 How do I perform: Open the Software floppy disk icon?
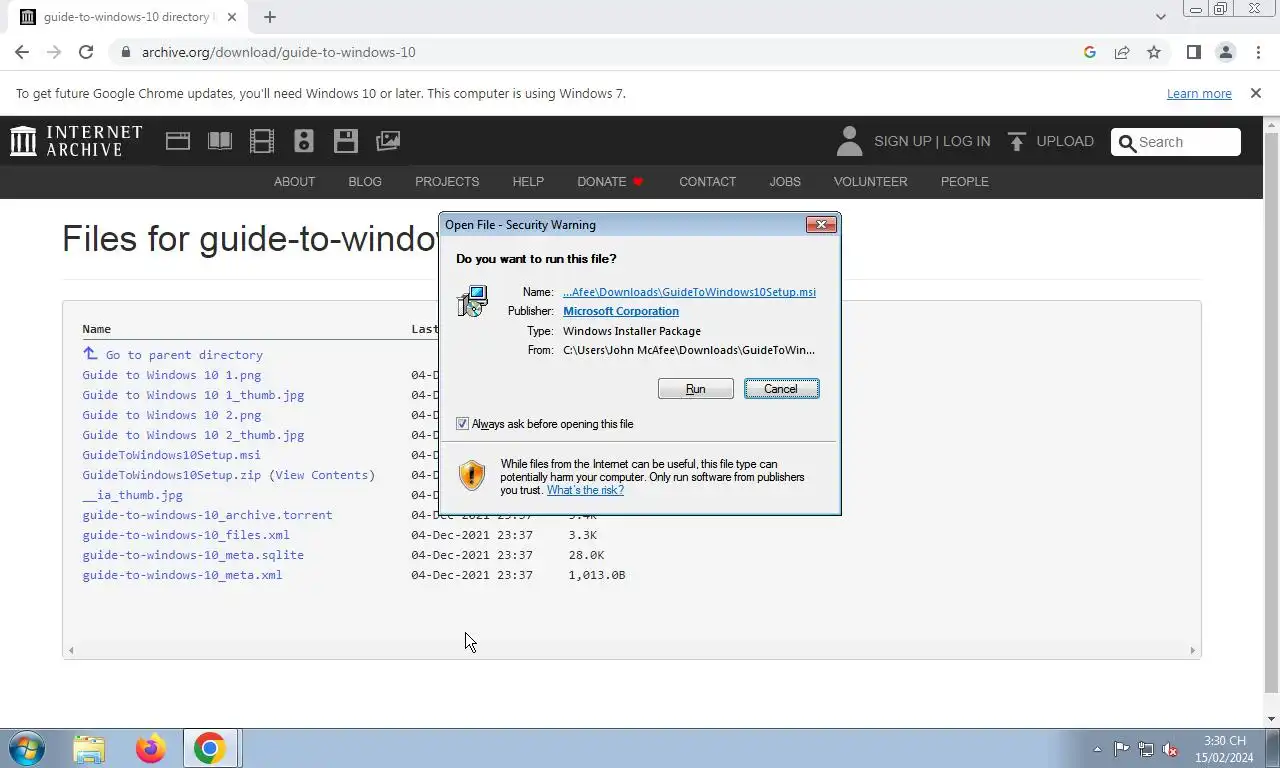(346, 141)
